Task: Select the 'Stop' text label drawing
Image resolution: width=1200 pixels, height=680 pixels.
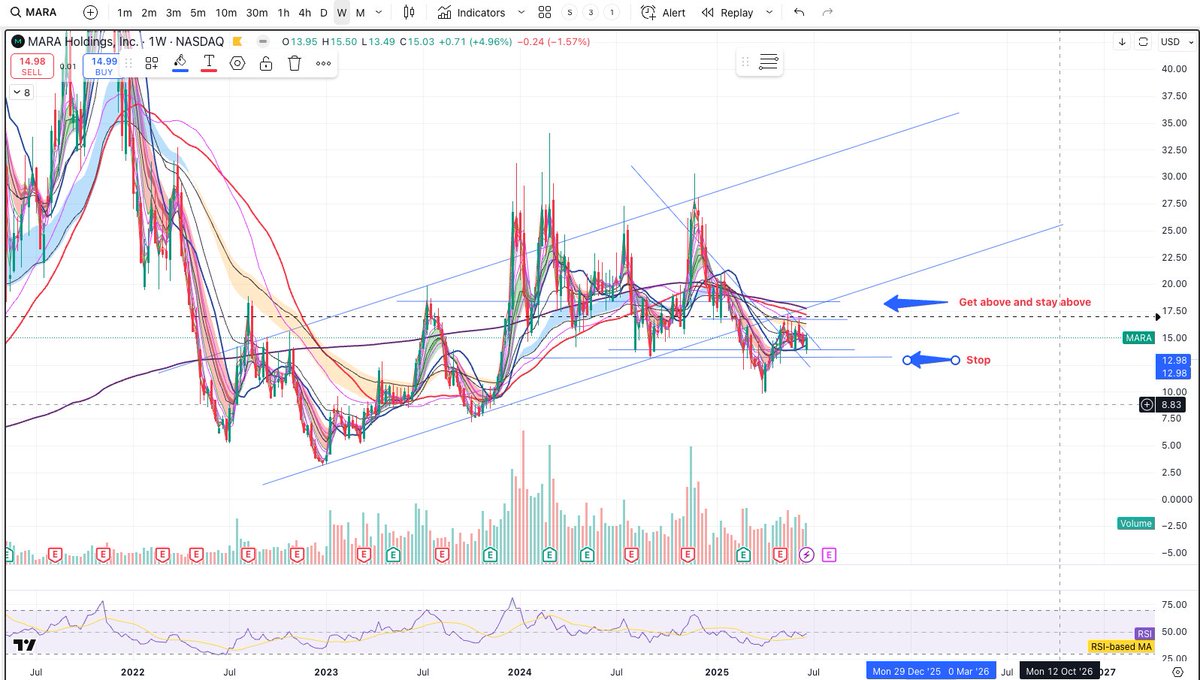Action: 978,360
